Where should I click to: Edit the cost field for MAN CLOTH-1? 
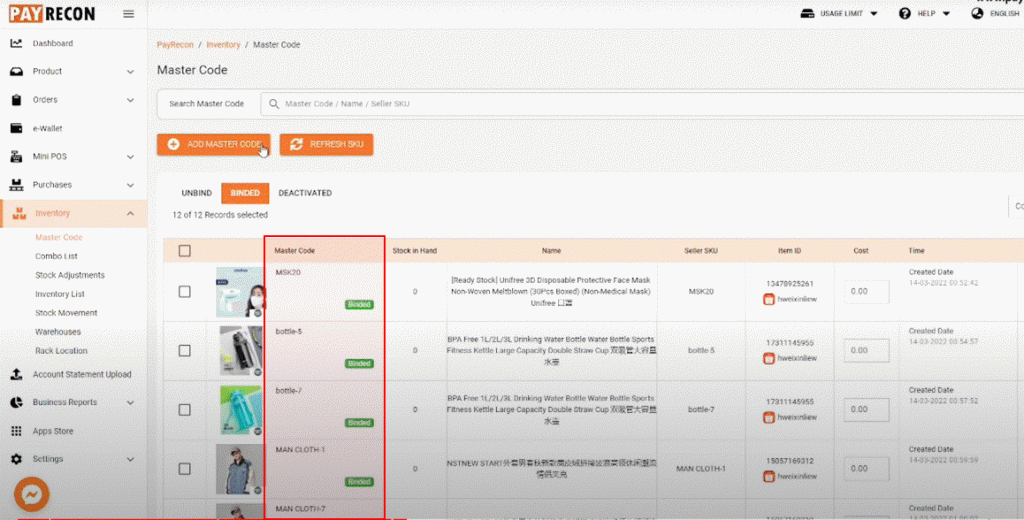867,469
